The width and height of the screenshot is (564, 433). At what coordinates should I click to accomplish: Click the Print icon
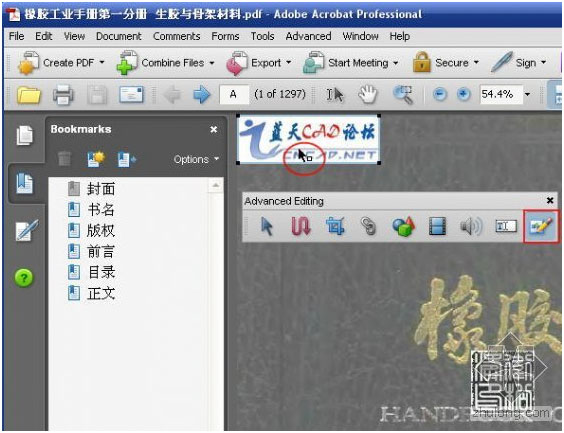click(63, 95)
